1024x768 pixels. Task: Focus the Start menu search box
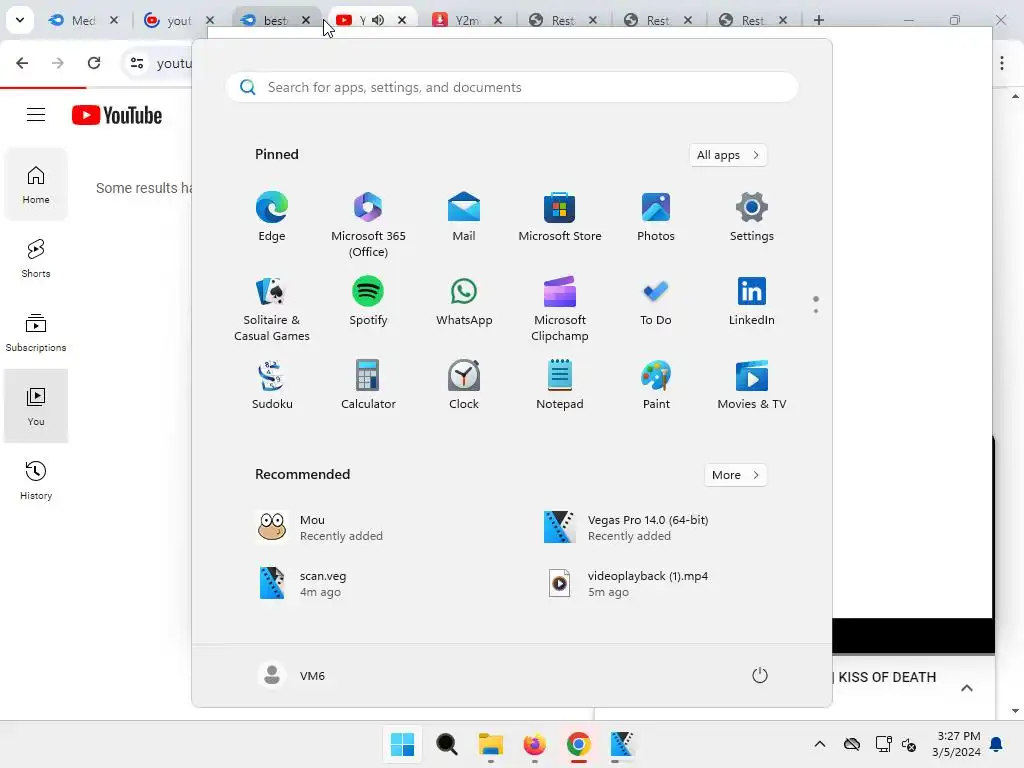(x=512, y=88)
